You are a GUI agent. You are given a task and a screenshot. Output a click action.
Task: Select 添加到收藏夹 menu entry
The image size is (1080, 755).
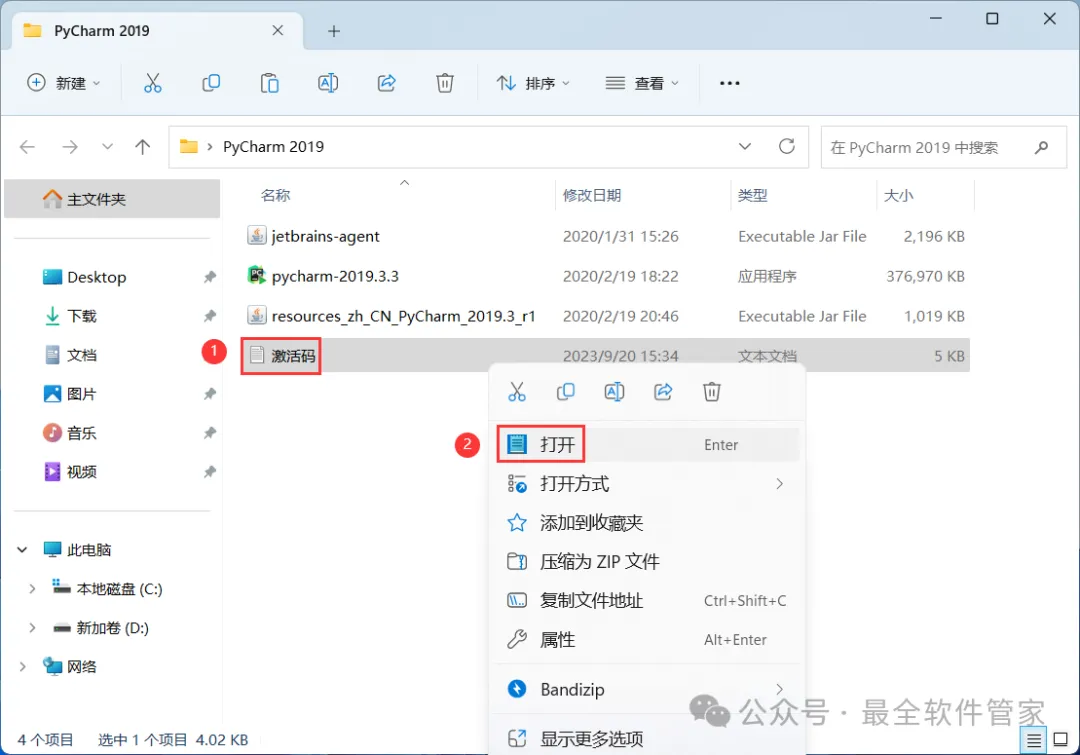tap(647, 523)
